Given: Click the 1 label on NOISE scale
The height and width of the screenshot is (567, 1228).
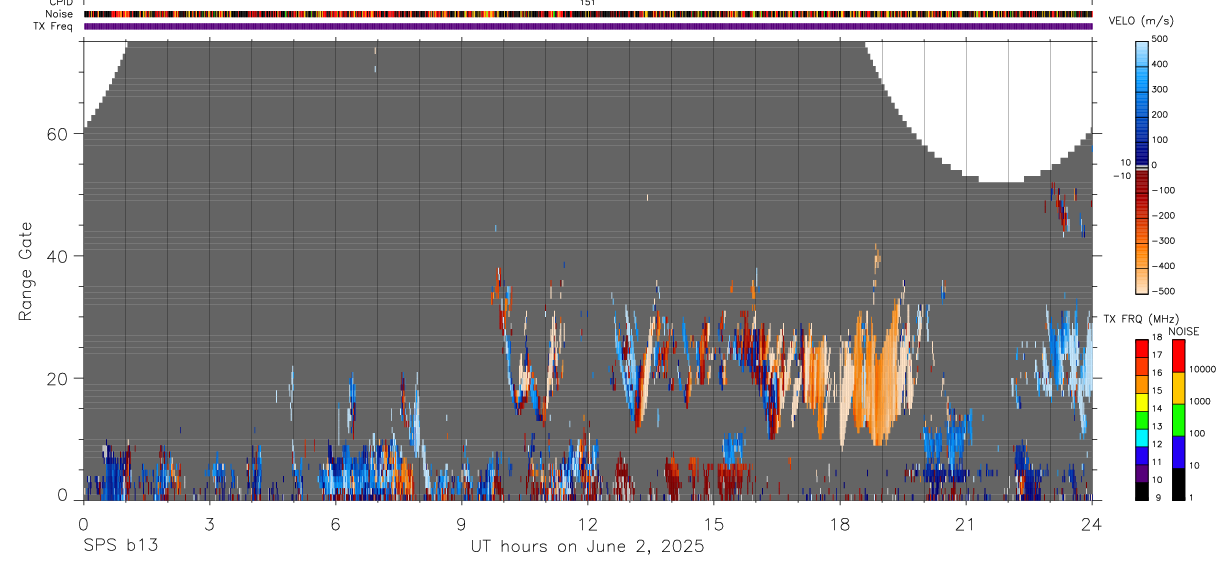Looking at the screenshot, I should 1191,497.
